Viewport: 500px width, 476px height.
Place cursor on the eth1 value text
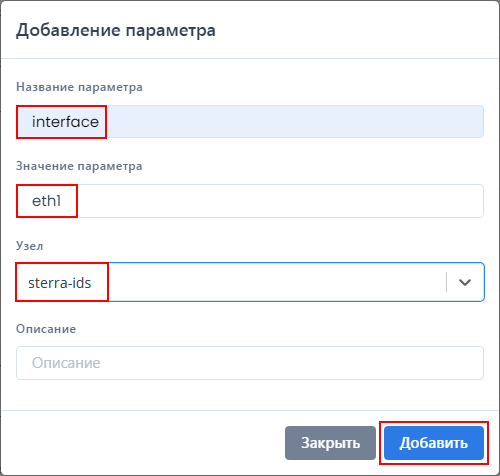point(46,201)
